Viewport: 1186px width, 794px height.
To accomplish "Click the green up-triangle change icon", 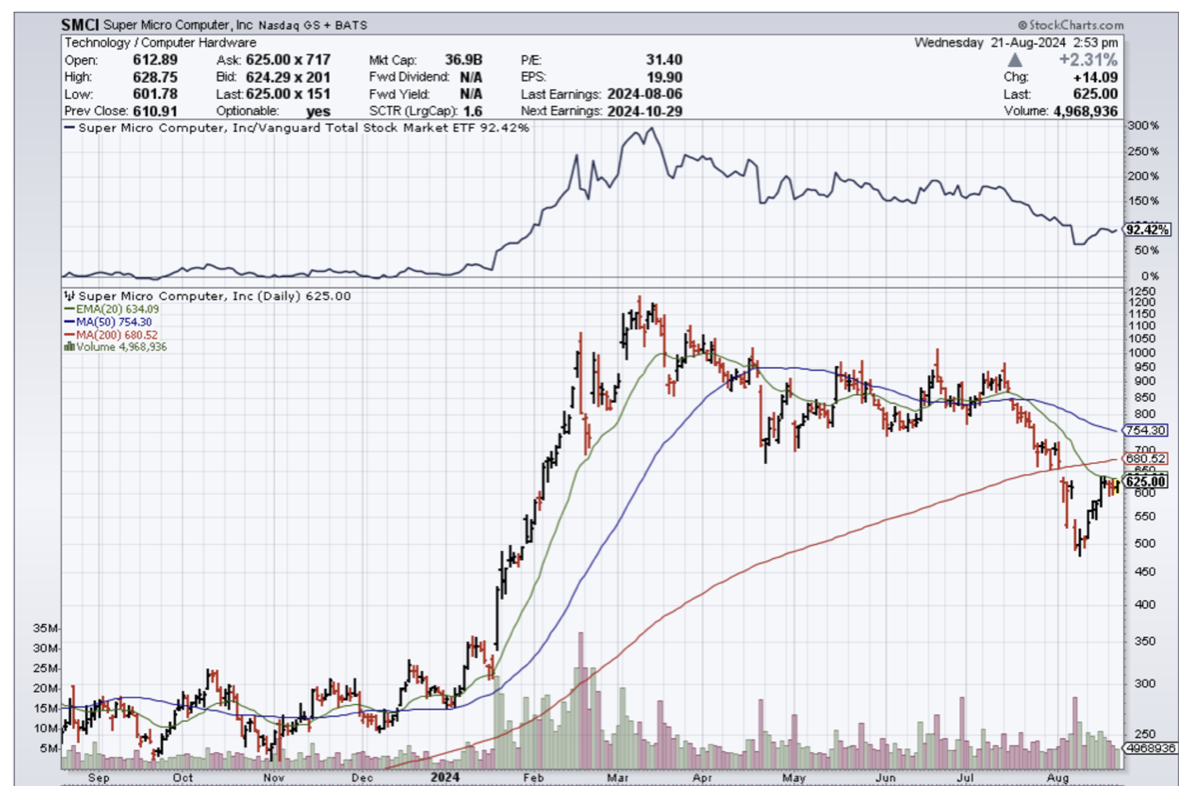I will click(1016, 60).
